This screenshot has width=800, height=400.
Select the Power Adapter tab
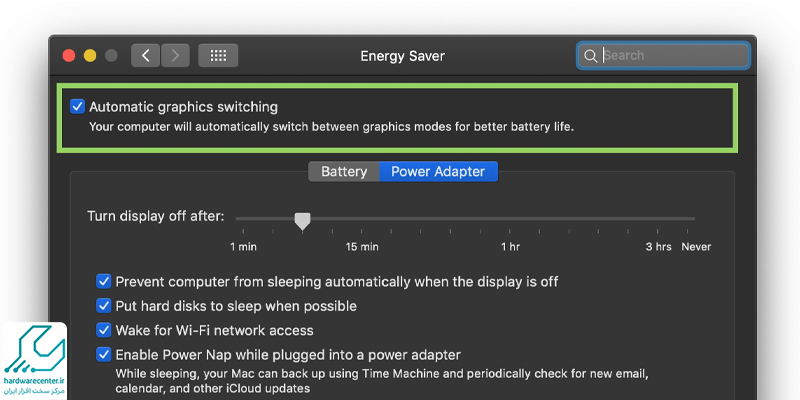438,172
